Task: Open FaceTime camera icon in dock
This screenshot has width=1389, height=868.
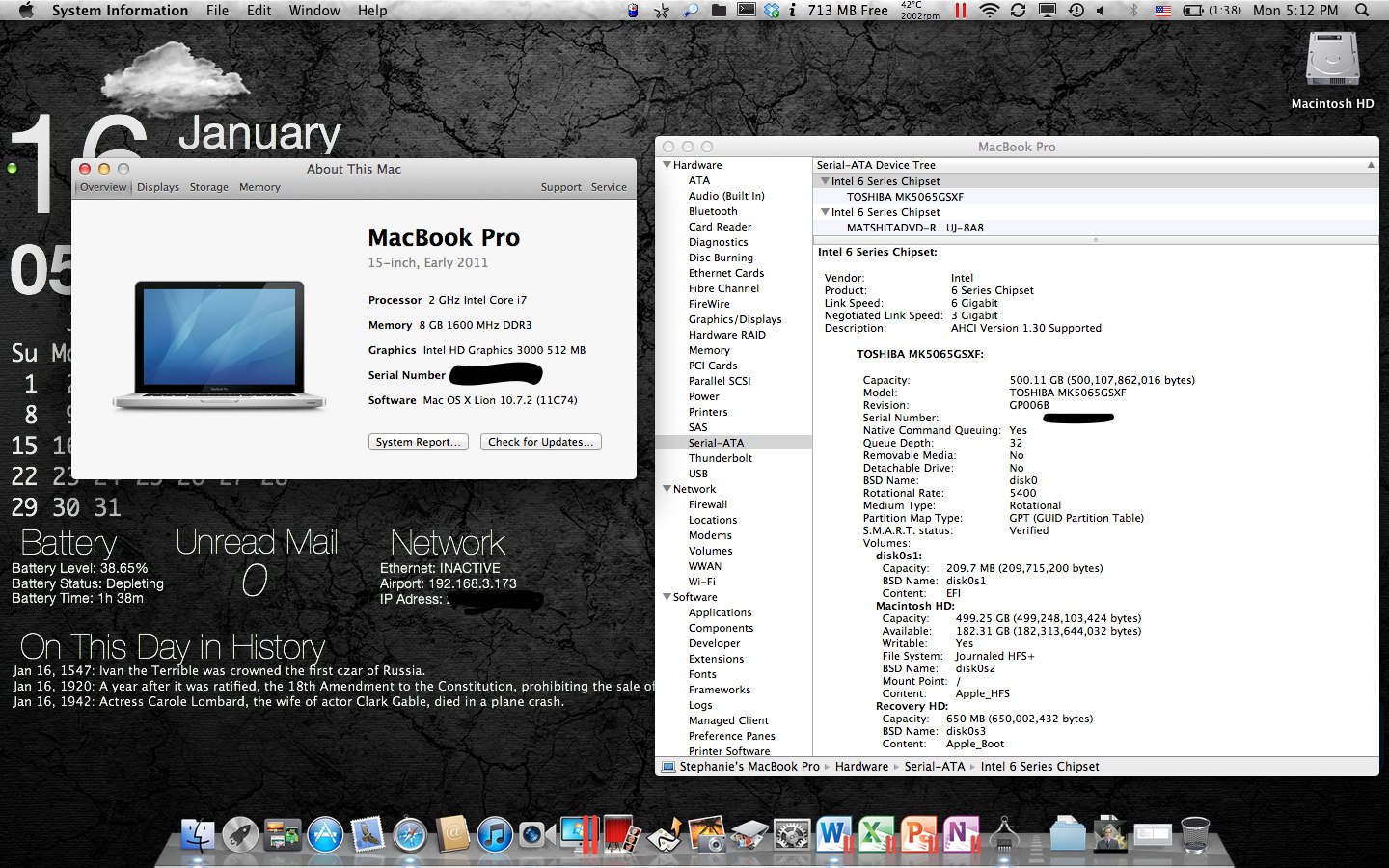Action: 535,833
